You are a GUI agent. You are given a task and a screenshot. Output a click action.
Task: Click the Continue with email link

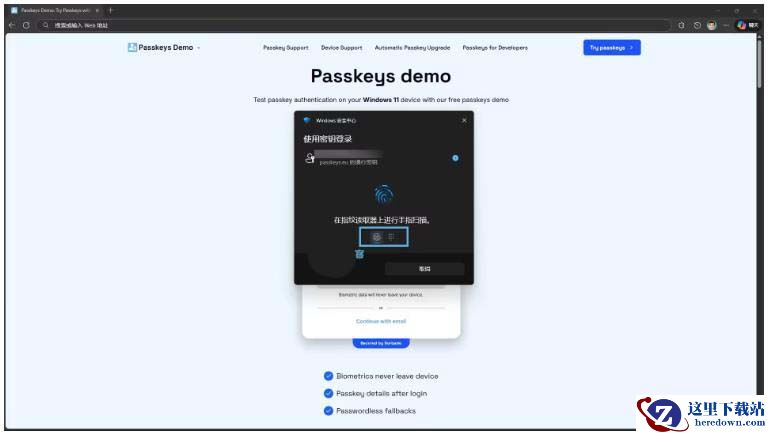pyautogui.click(x=381, y=321)
